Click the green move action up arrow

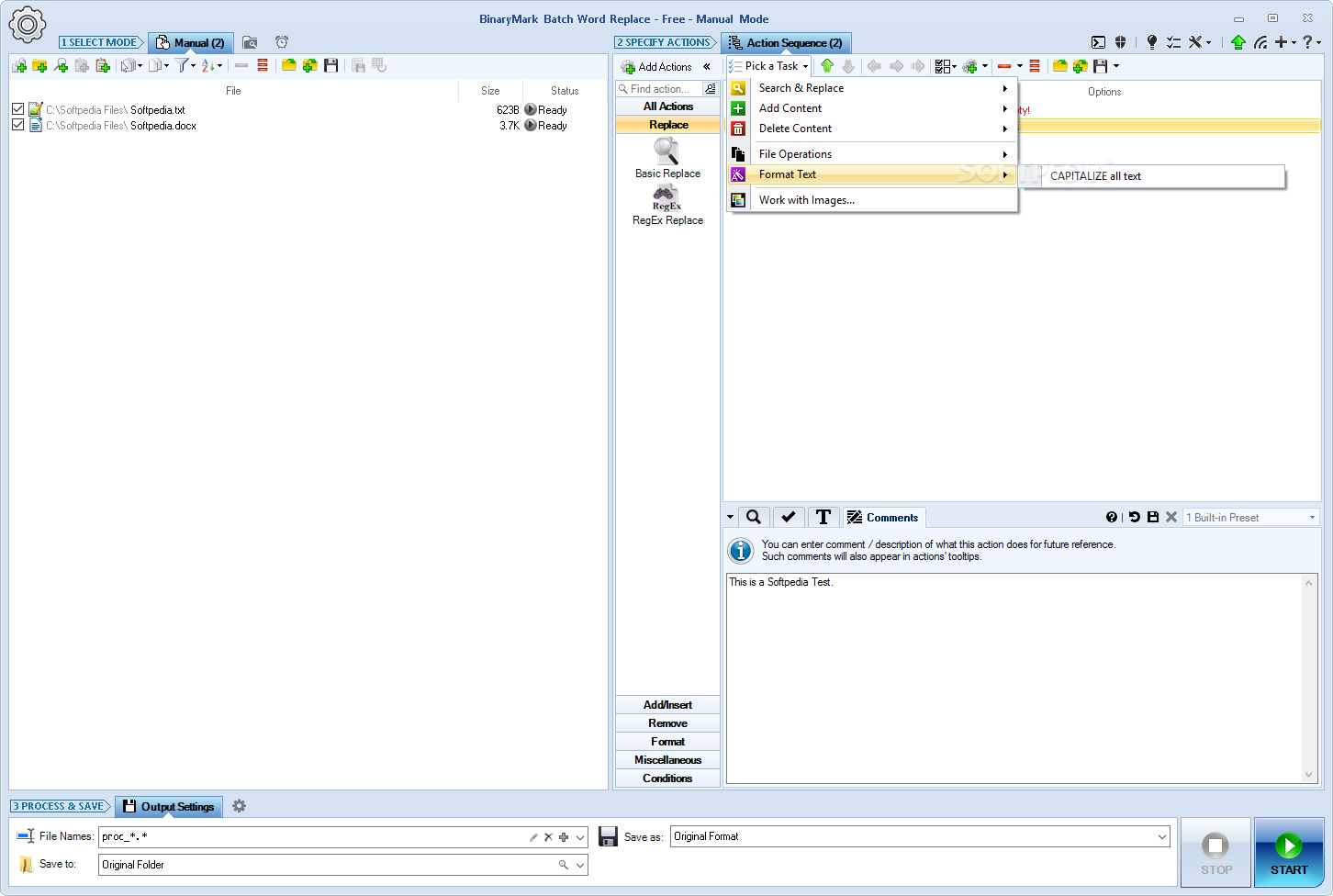[x=827, y=66]
